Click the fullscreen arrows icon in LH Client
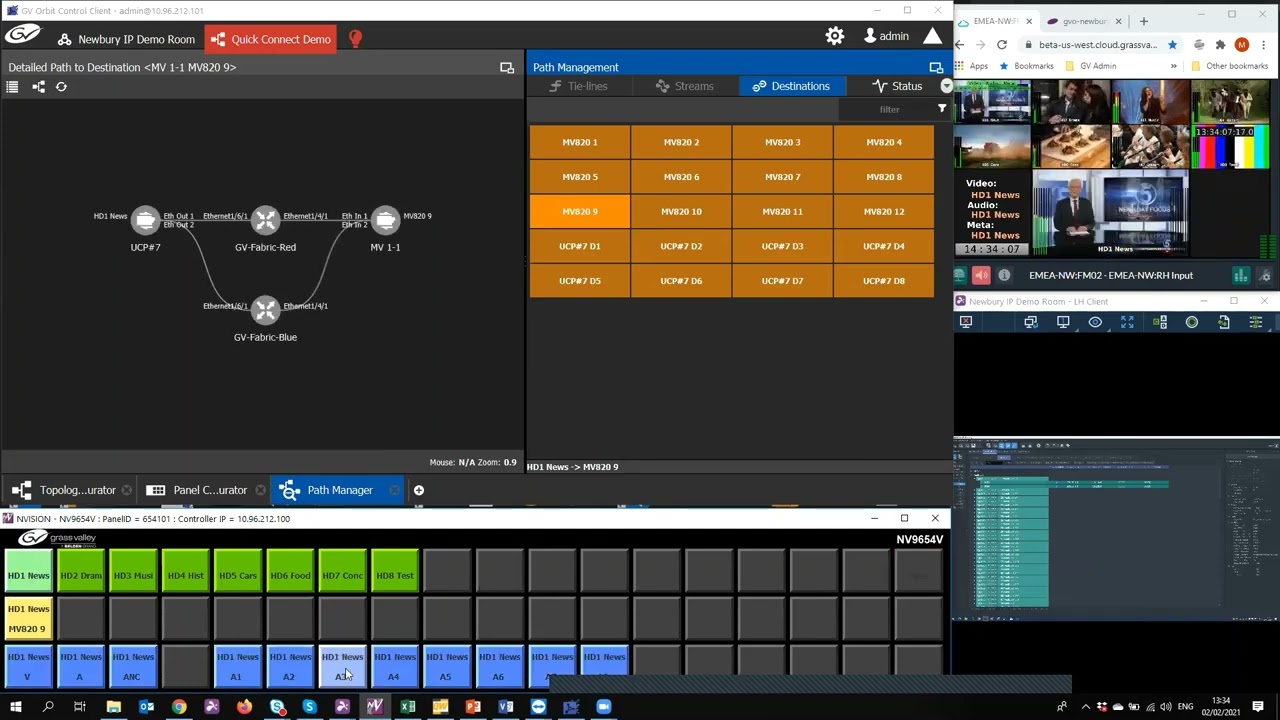1280x720 pixels. point(1127,322)
